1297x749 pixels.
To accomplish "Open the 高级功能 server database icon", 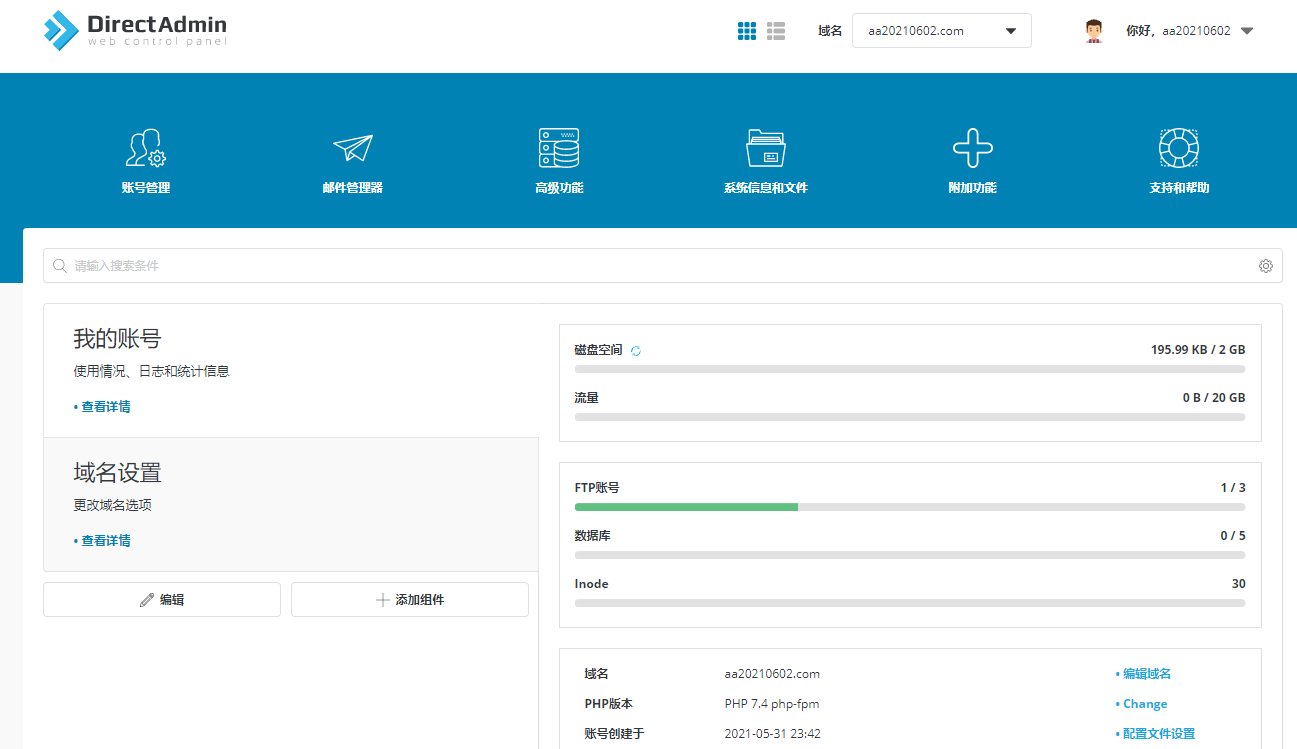I will [x=559, y=148].
